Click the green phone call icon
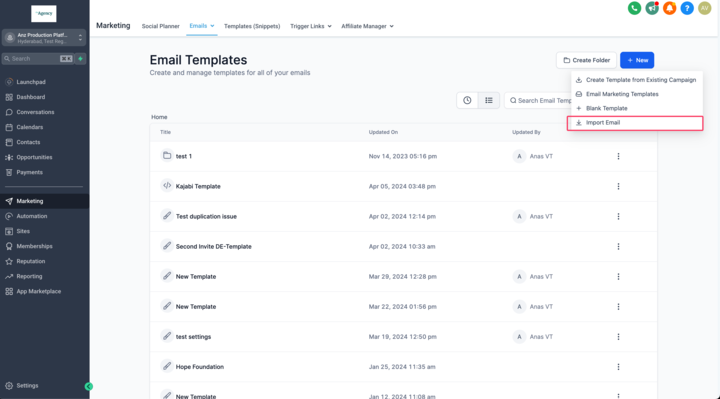Screen dimensions: 720x399 (x=634, y=8)
